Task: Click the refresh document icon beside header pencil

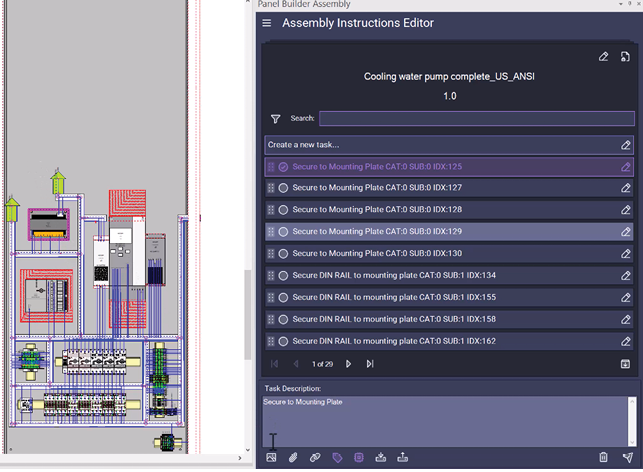Action: click(625, 57)
